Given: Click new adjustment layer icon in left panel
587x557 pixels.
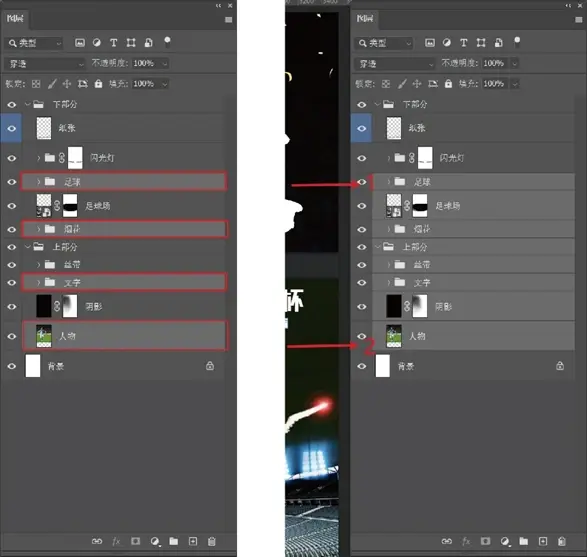Looking at the screenshot, I should tap(155, 541).
